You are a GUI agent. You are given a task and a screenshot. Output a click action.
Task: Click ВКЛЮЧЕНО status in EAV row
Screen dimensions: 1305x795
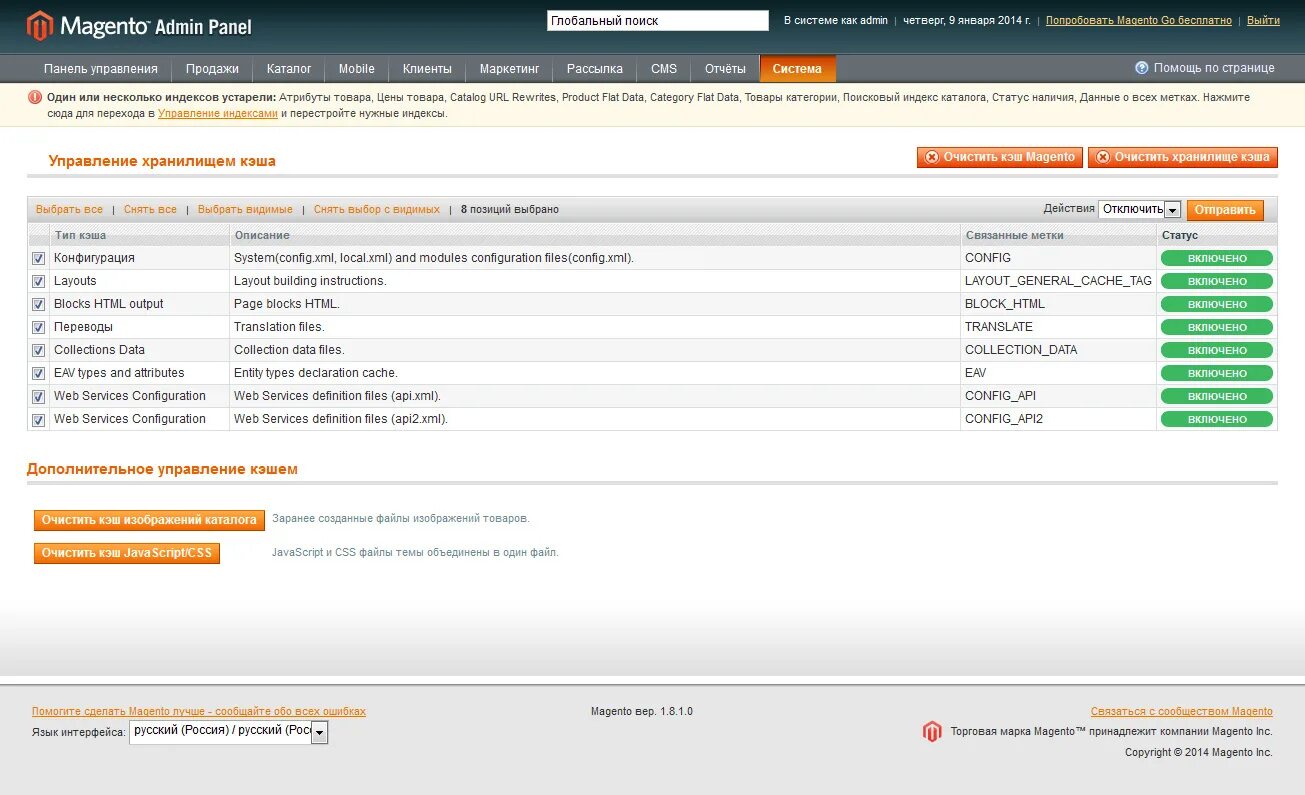1217,373
